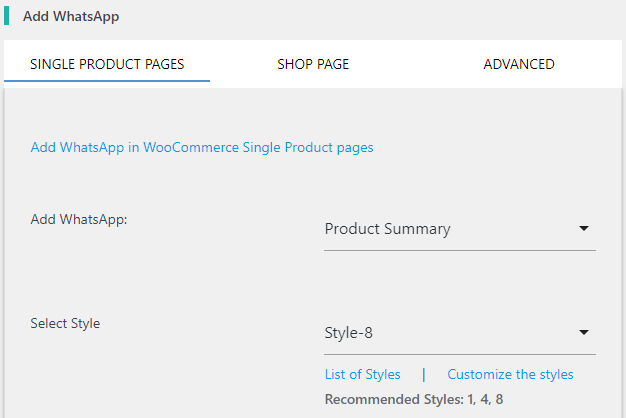Click the 'Recommended Styles: 1, 4, 8' text
This screenshot has width=626, height=418.
click(414, 399)
